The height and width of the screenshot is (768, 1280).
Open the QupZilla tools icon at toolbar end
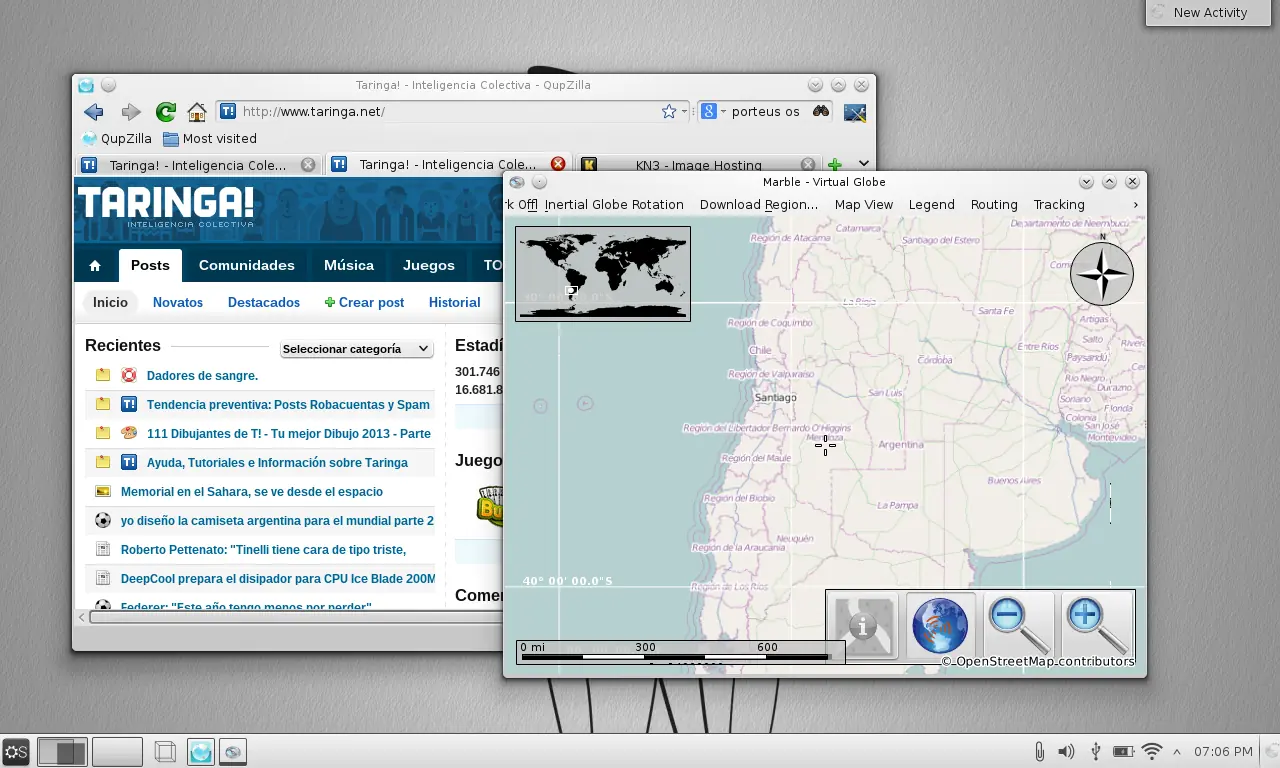[855, 112]
